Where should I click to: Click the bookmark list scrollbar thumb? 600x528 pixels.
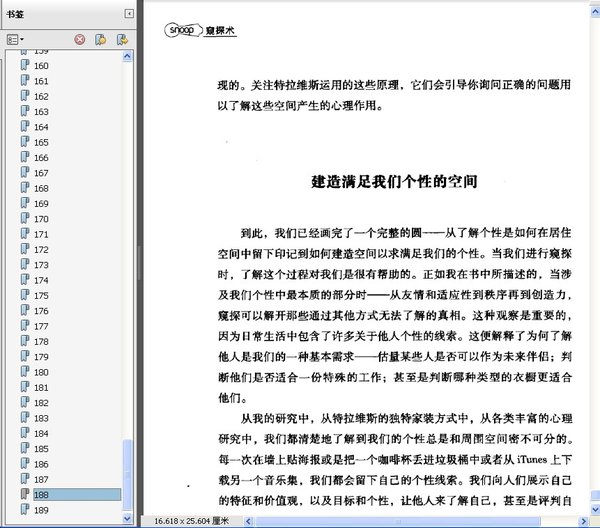point(127,474)
